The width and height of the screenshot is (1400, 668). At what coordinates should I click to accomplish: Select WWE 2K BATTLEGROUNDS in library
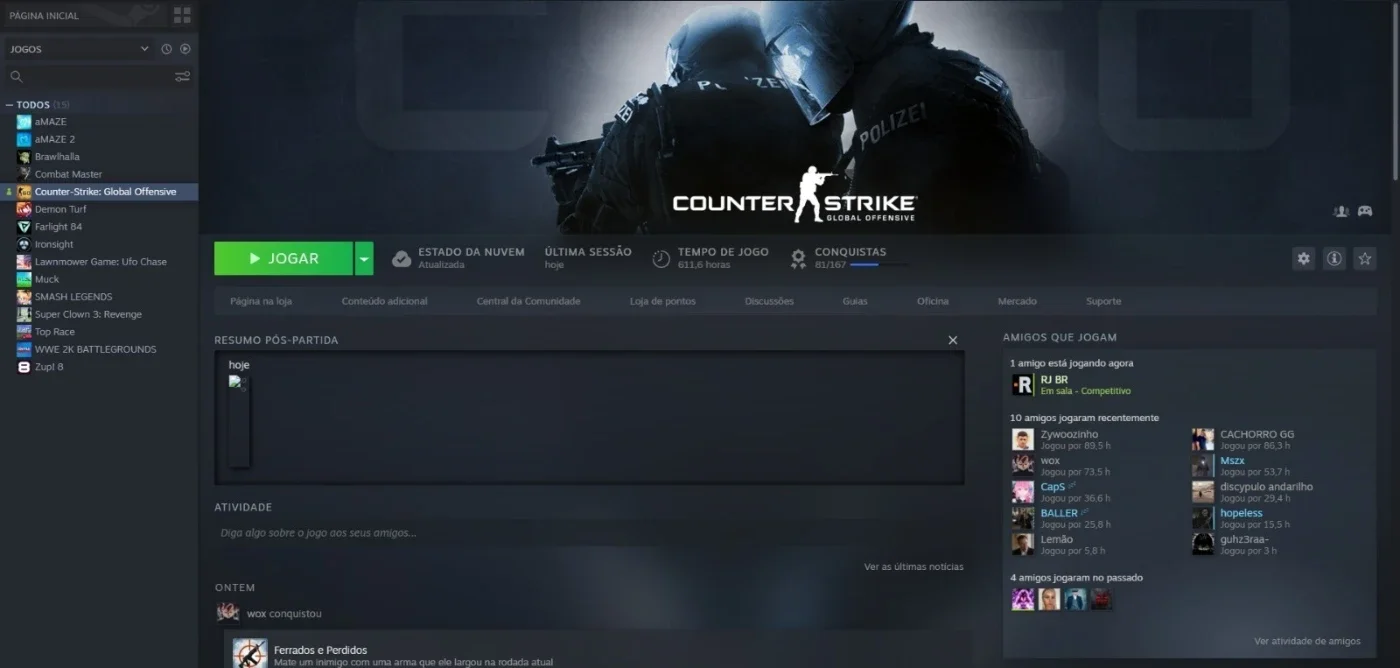[95, 349]
